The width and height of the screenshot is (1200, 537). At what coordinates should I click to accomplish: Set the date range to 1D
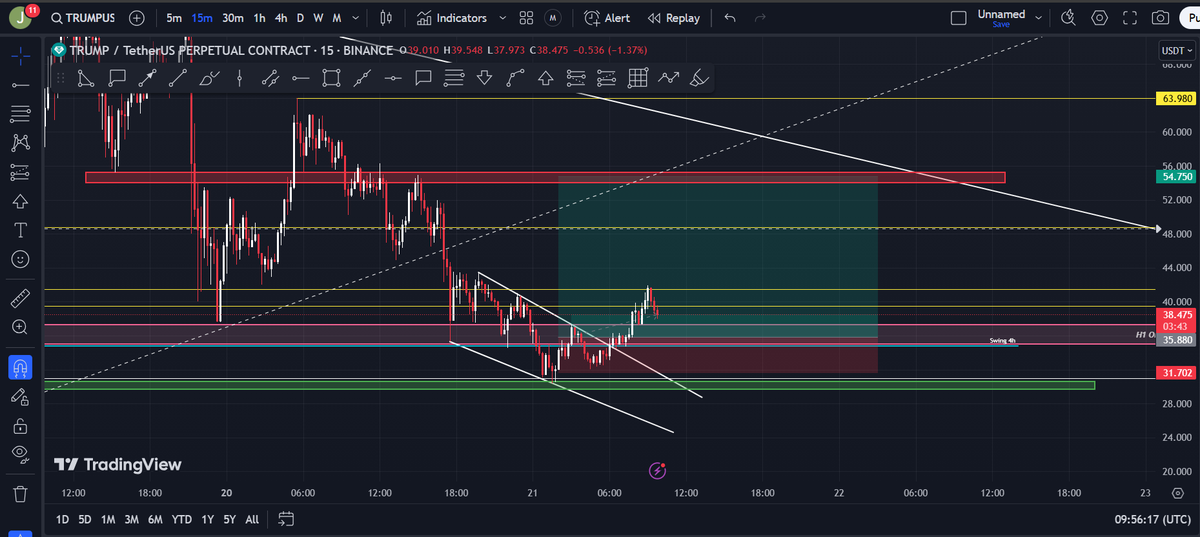(62, 519)
